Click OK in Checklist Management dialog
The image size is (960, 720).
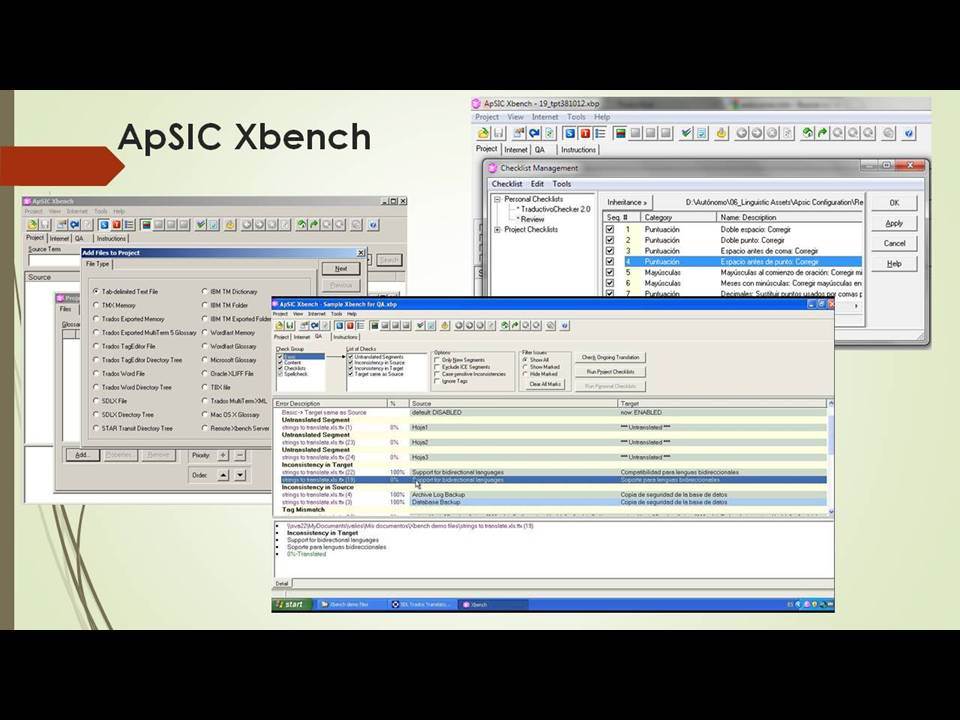[x=894, y=203]
